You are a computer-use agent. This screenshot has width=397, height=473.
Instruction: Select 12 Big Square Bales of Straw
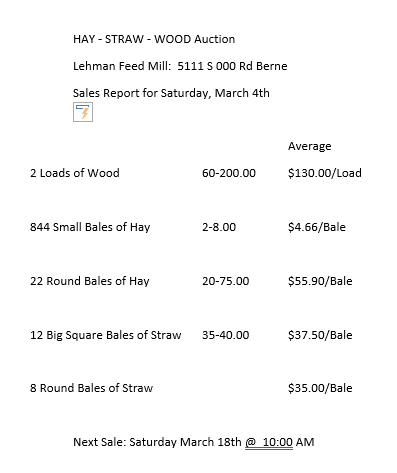coord(106,335)
